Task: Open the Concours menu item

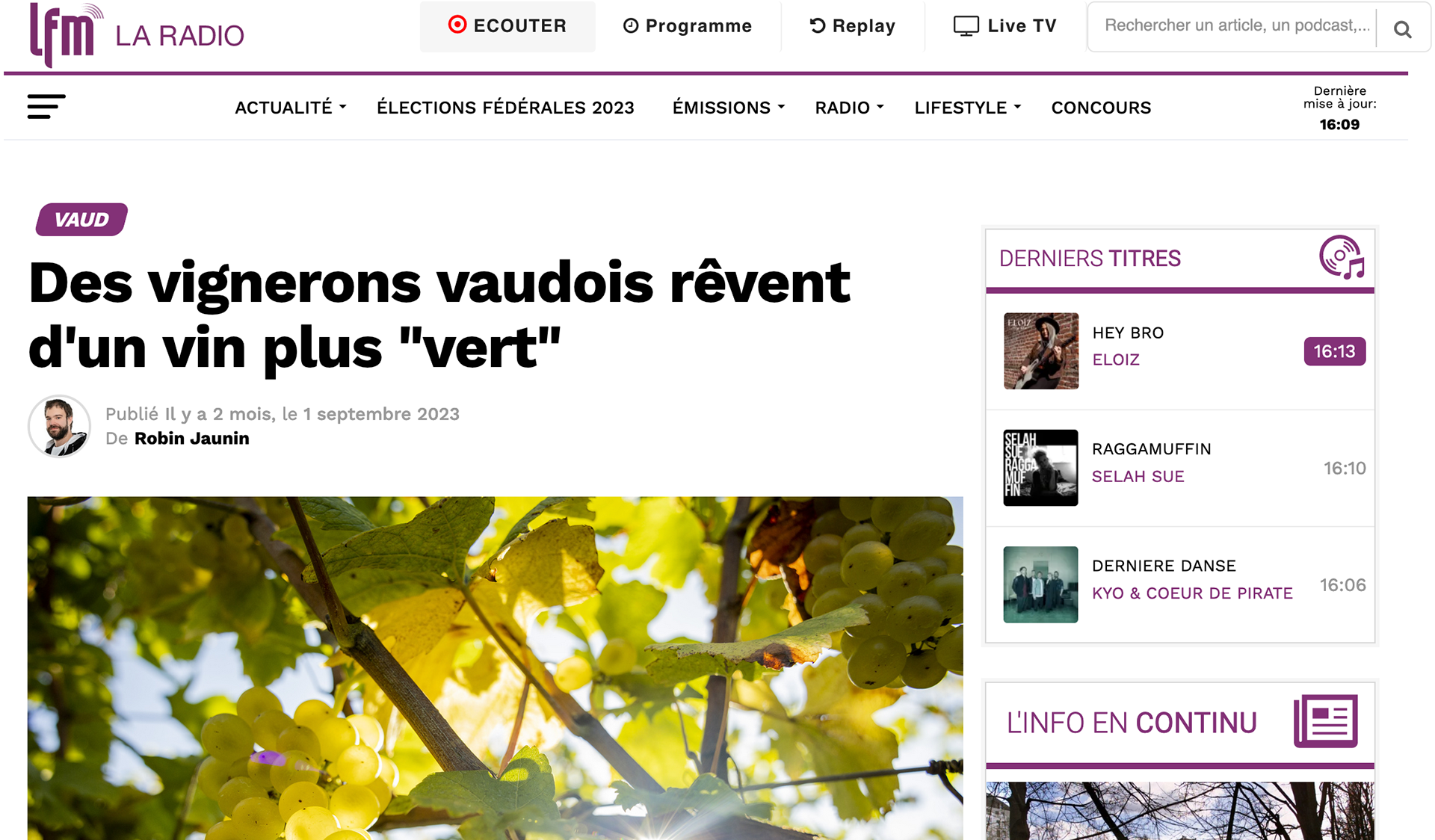Action: pos(1101,108)
